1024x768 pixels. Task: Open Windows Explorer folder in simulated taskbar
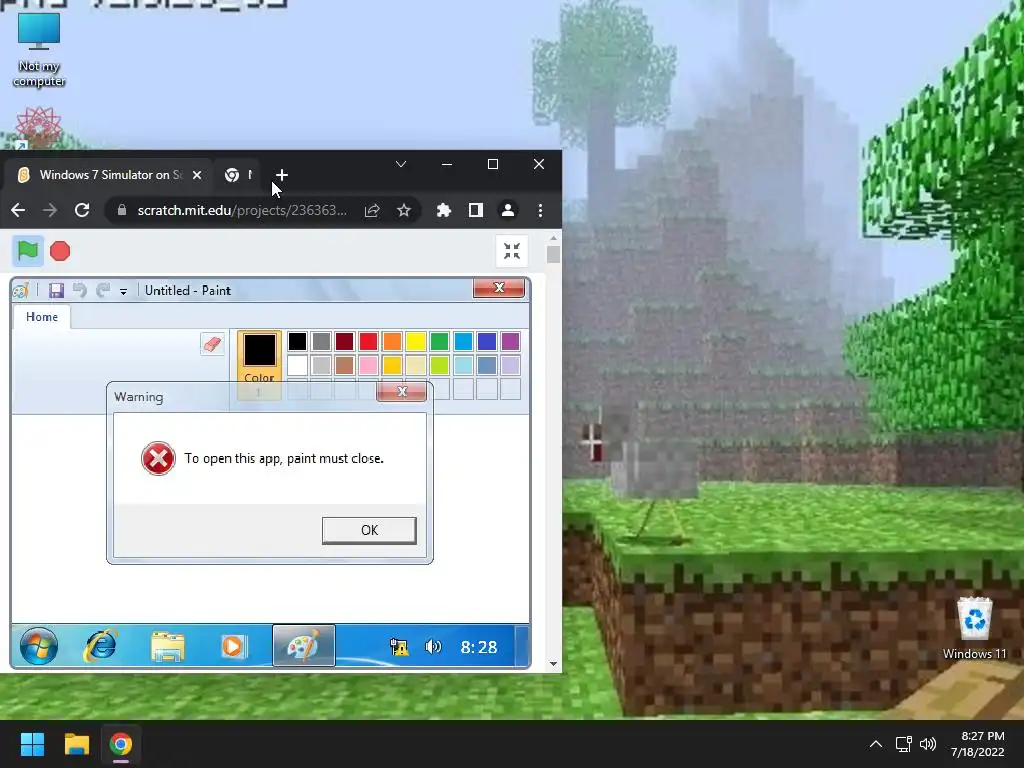pos(167,647)
